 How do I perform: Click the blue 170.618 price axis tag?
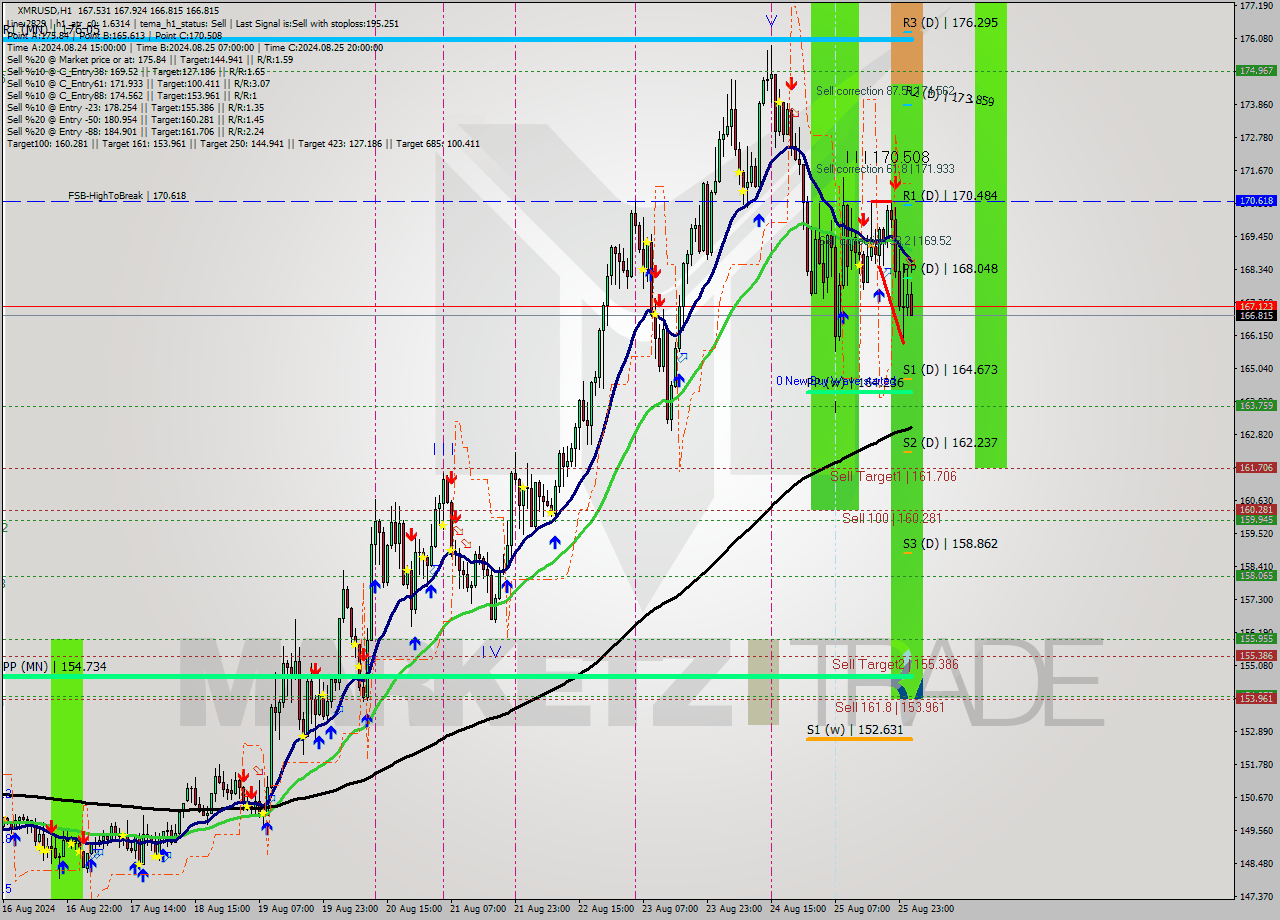pyautogui.click(x=1256, y=201)
